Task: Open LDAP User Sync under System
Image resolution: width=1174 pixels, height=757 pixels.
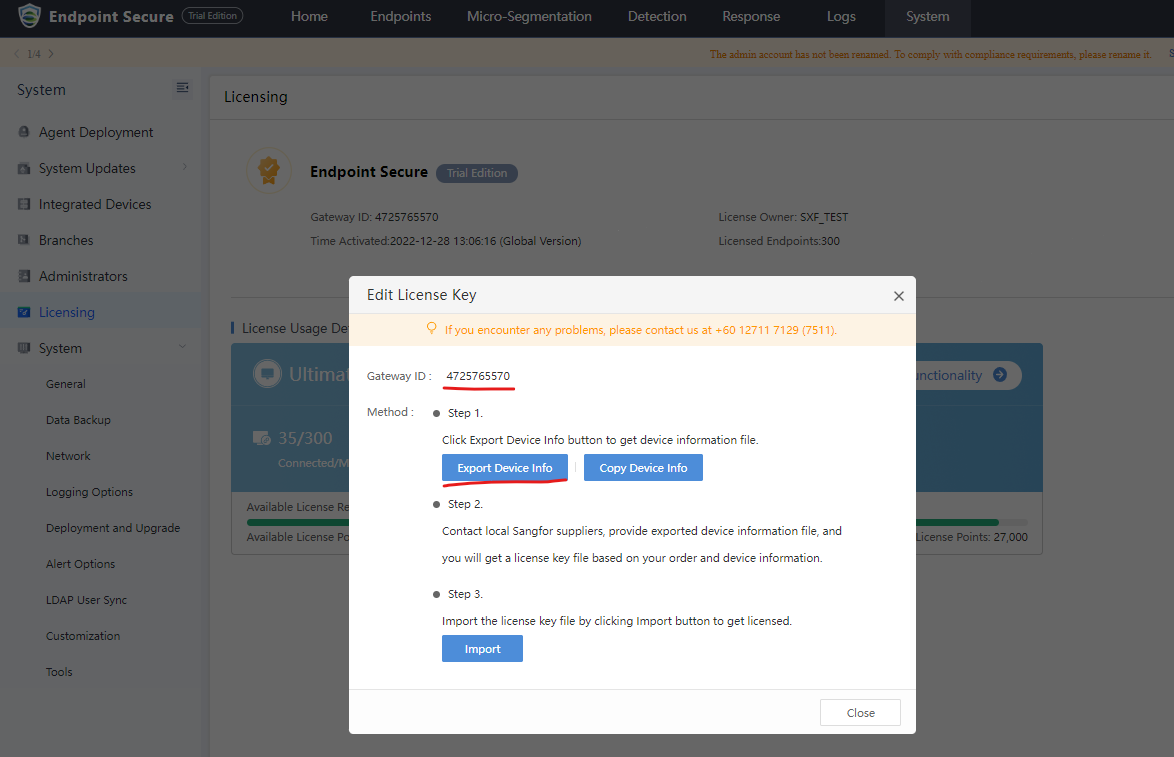Action: coord(86,600)
